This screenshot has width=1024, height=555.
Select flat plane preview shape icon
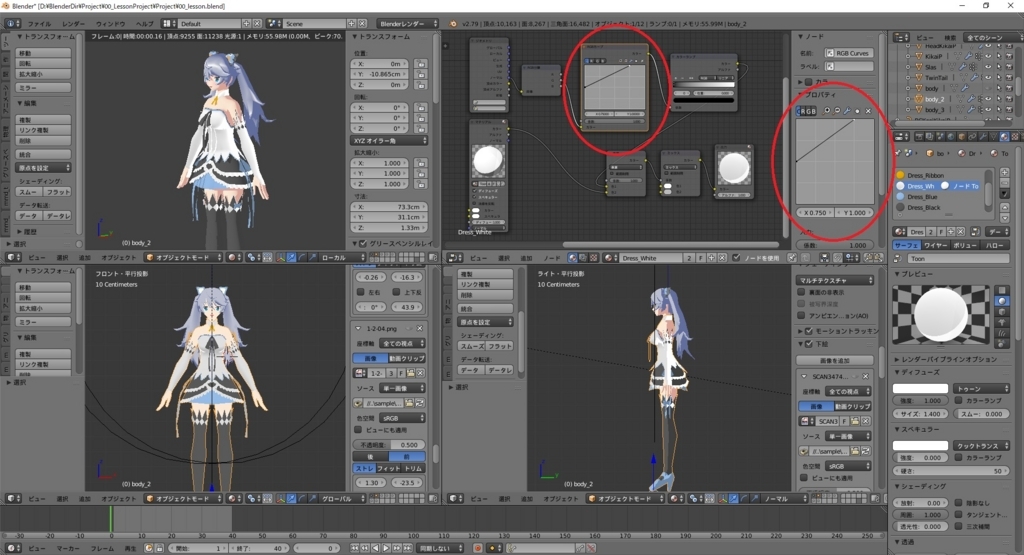tap(1002, 290)
